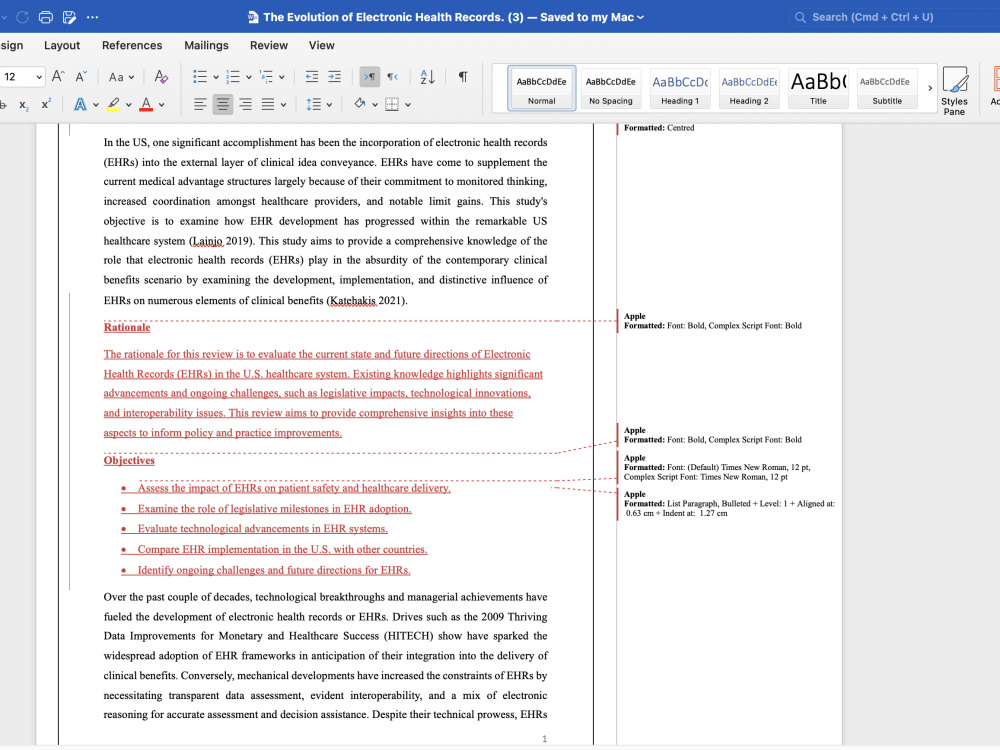Viewport: 1000px width, 750px height.
Task: Open the font size dropdown
Action: (39, 77)
